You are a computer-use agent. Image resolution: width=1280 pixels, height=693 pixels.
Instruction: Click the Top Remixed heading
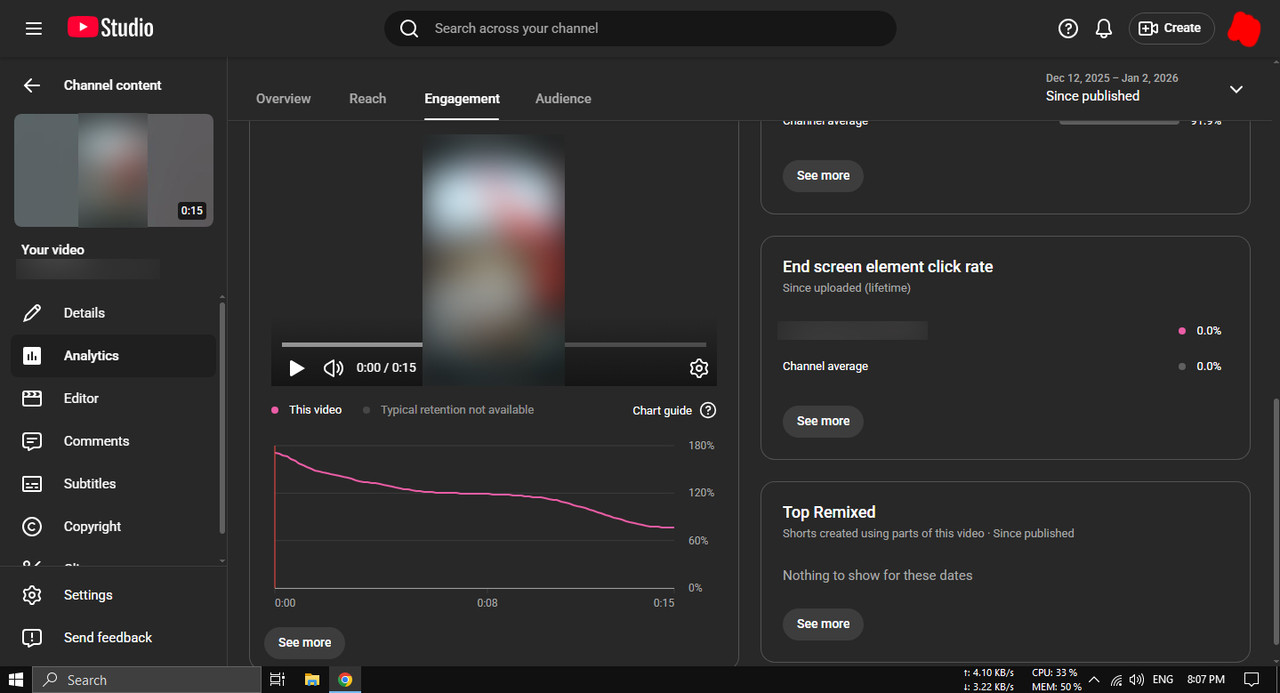click(x=829, y=512)
